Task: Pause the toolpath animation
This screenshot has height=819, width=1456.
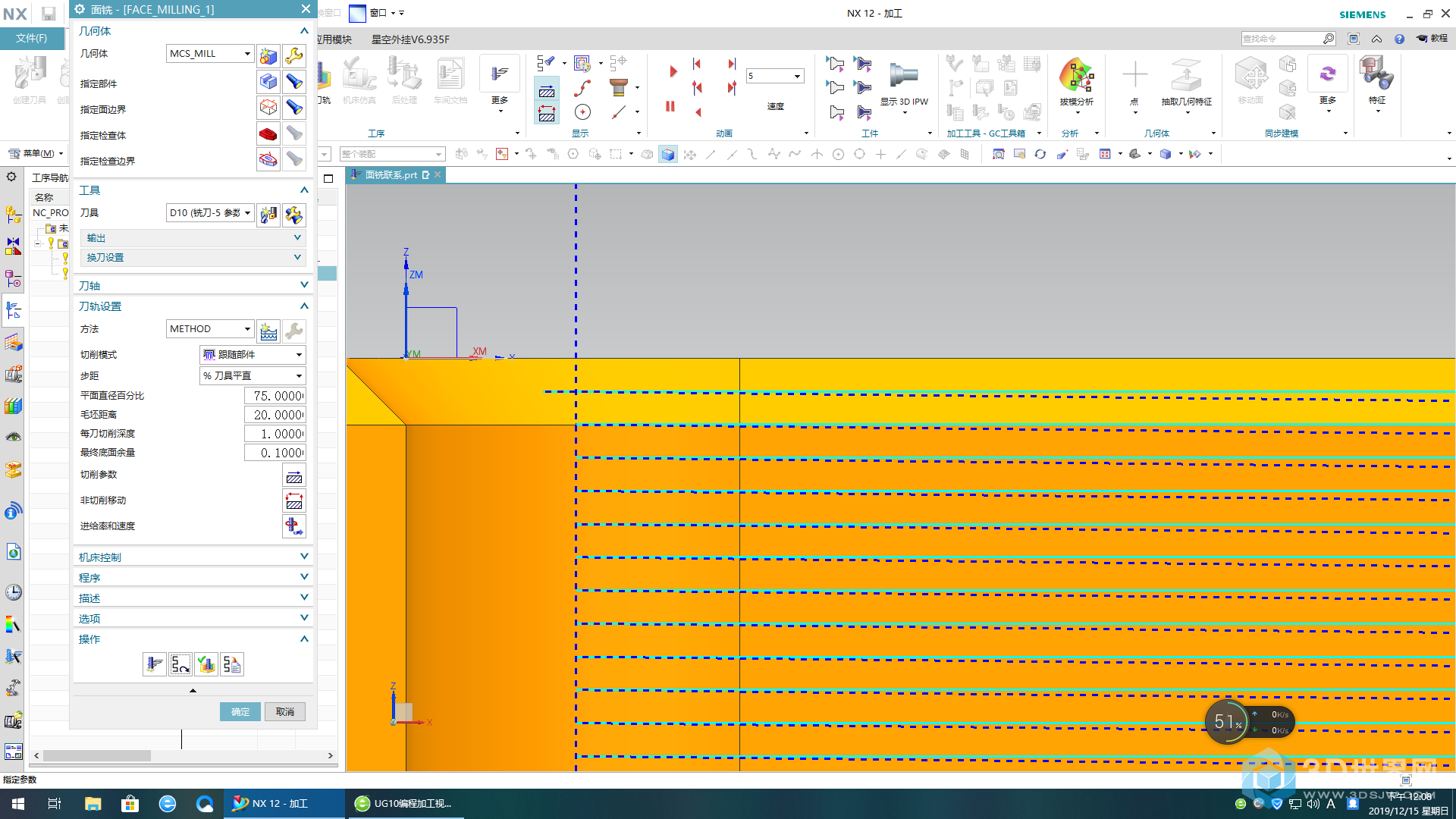Action: click(x=670, y=106)
